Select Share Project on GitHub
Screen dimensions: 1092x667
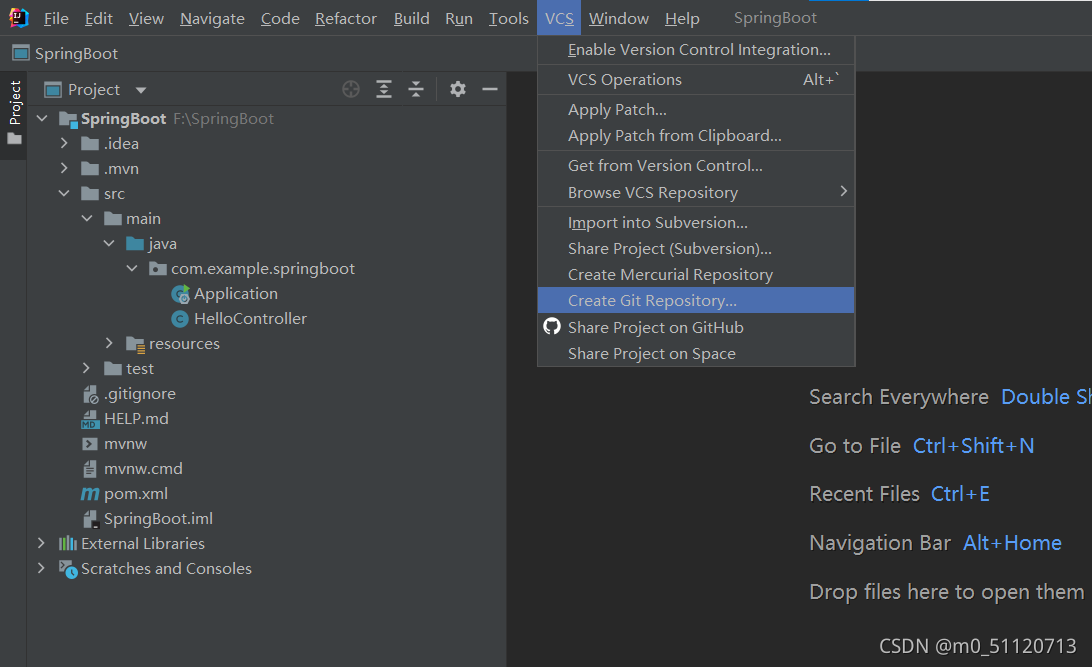pyautogui.click(x=696, y=327)
